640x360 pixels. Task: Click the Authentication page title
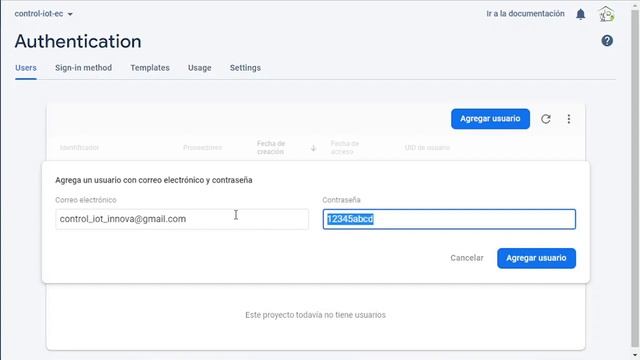78,42
